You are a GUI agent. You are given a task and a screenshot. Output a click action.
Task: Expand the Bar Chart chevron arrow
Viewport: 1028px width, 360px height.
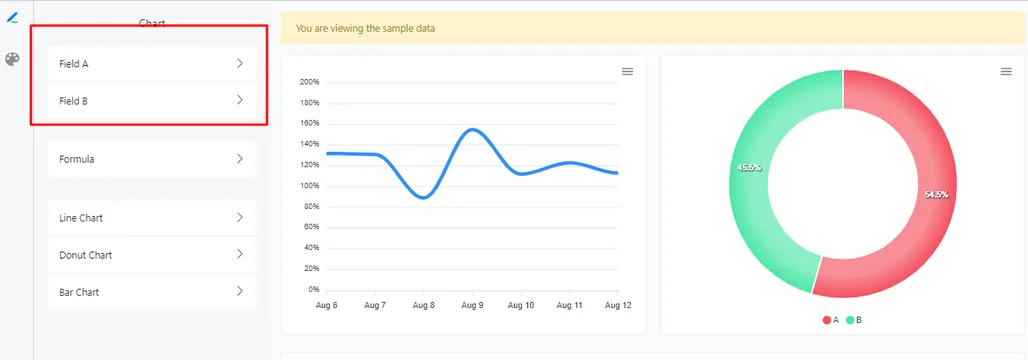[x=240, y=291]
